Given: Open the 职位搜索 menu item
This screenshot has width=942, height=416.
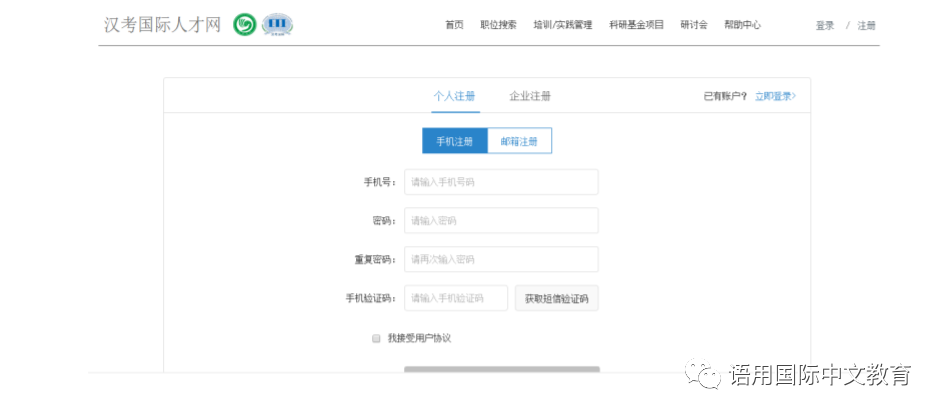Looking at the screenshot, I should tap(498, 25).
